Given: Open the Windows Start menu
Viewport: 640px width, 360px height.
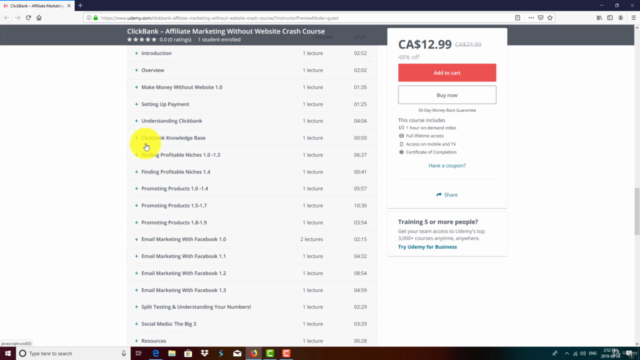Looking at the screenshot, I should pyautogui.click(x=8, y=353).
